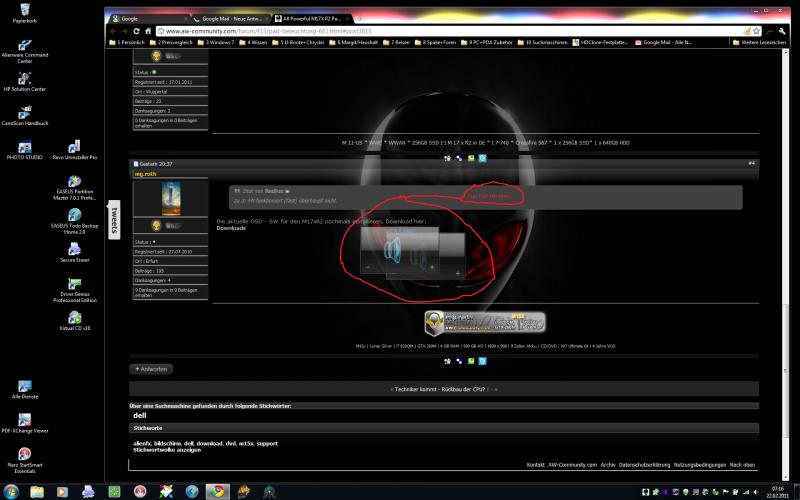
Task: Open the Google Mail - Alle N... bookmark
Action: (663, 42)
